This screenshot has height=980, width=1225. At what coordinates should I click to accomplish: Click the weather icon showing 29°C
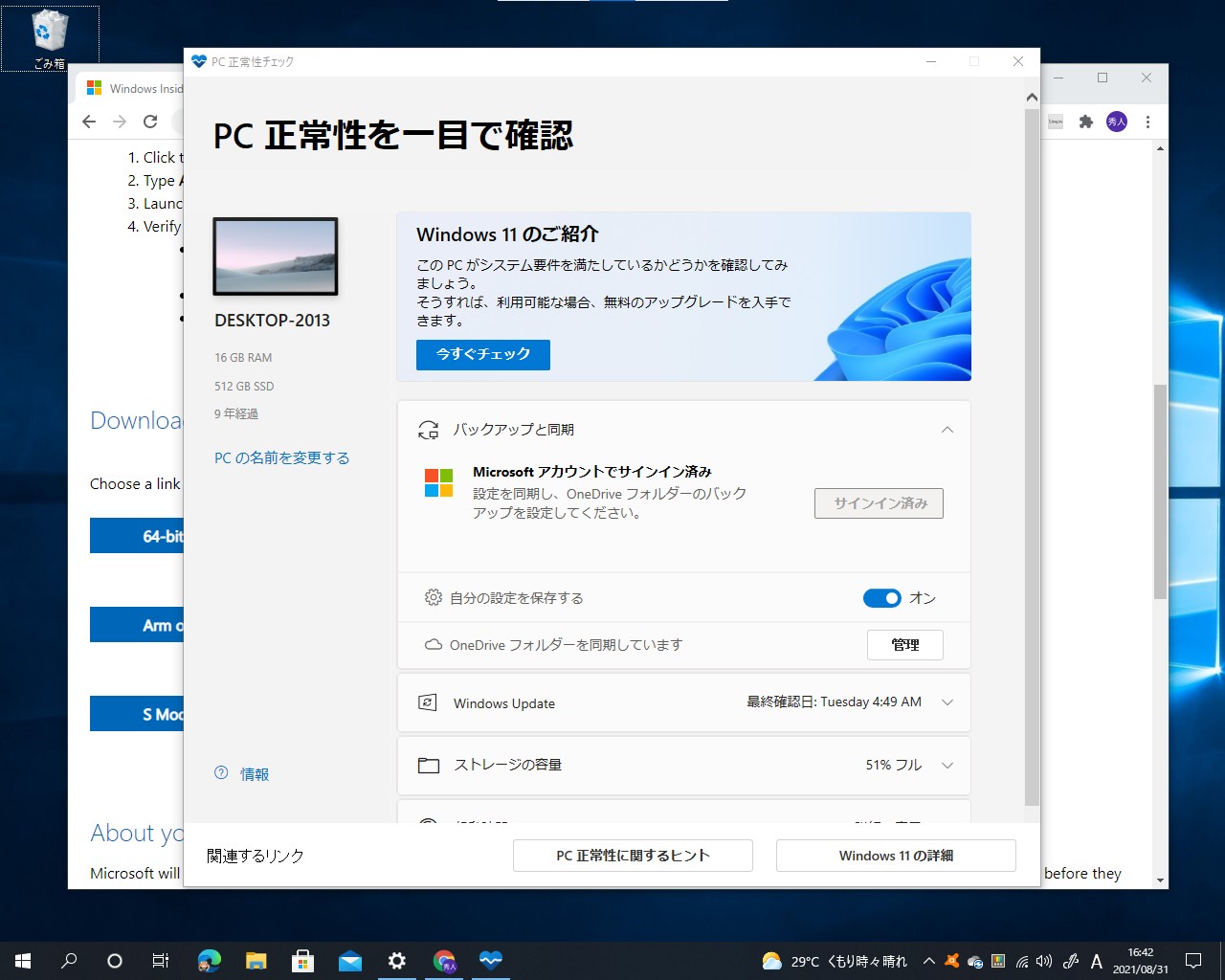point(771,960)
